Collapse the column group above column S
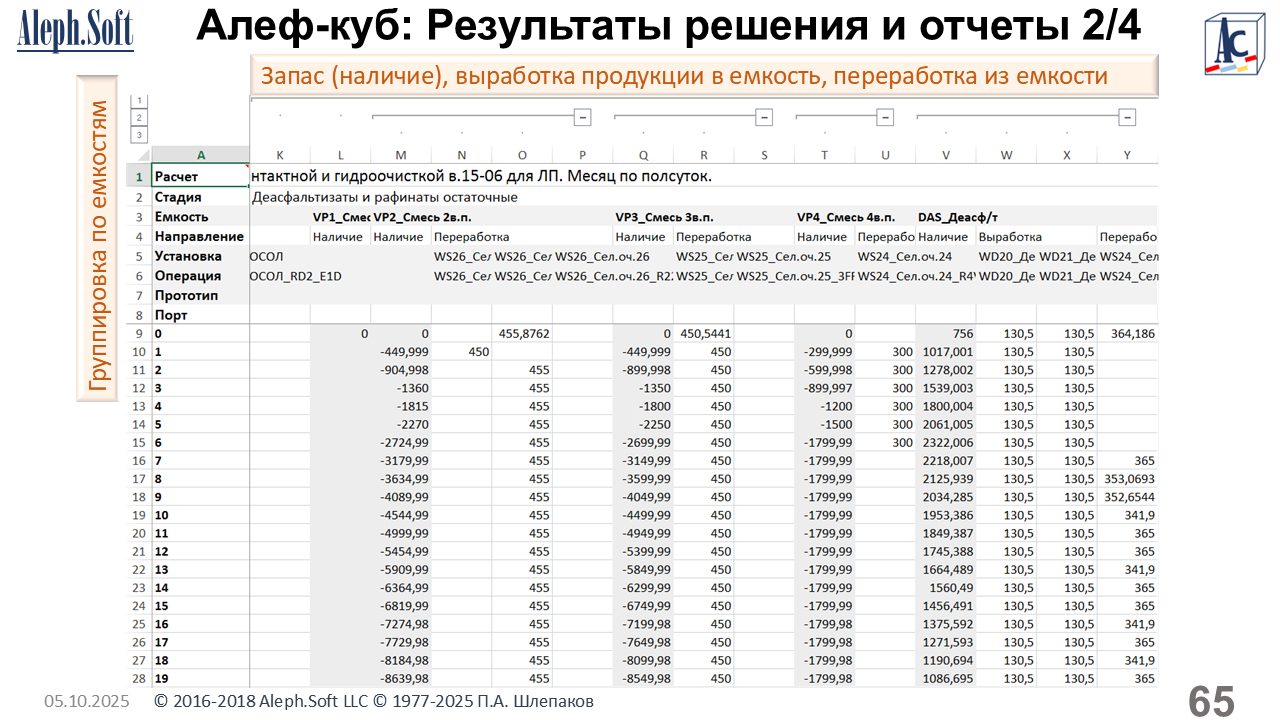This screenshot has width=1280, height=720. point(764,118)
